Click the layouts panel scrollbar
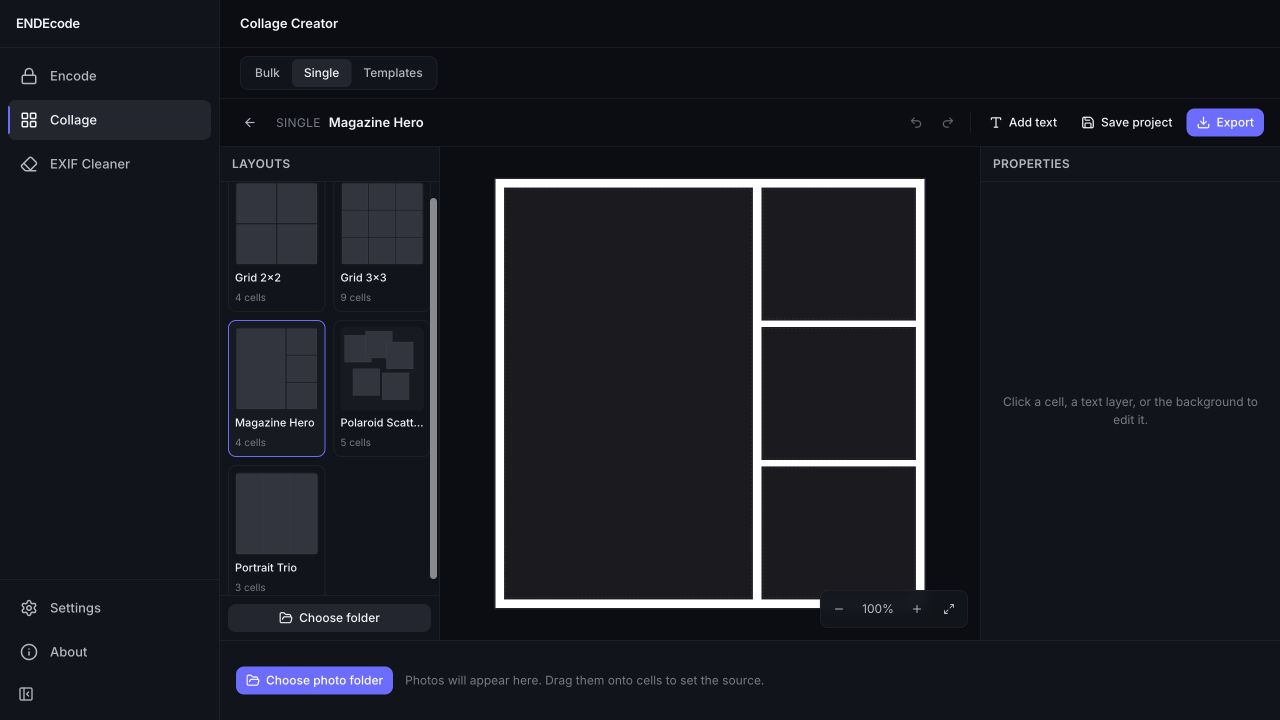Viewport: 1280px width, 720px height. pos(433,388)
